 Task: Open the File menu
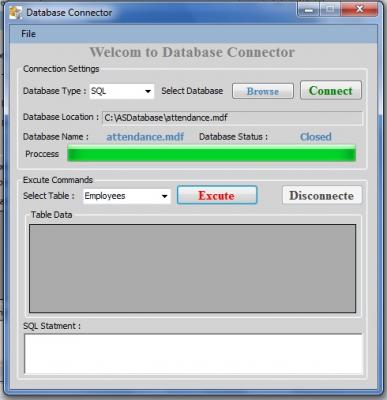(x=28, y=34)
